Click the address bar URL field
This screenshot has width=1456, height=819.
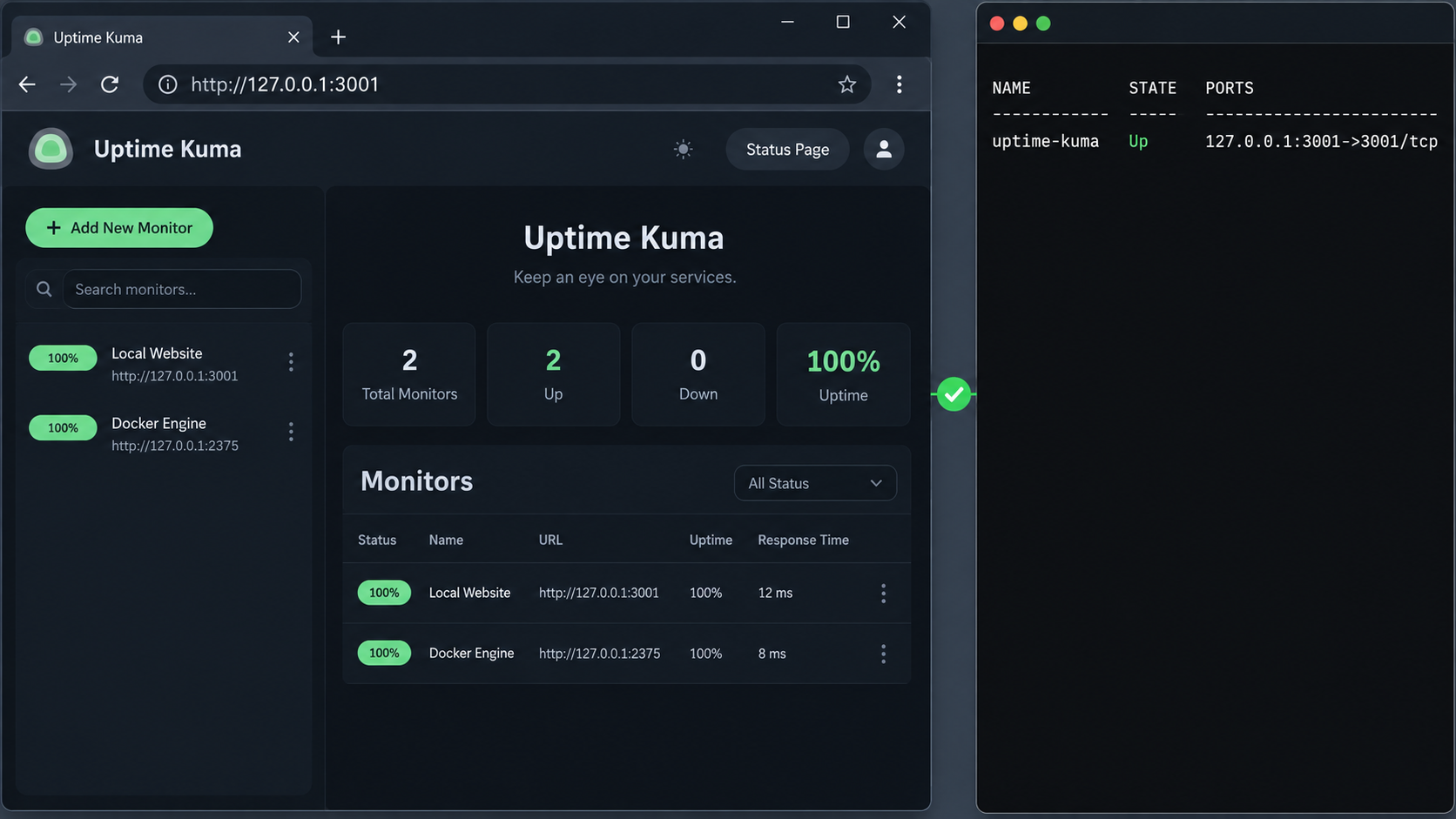coord(507,84)
